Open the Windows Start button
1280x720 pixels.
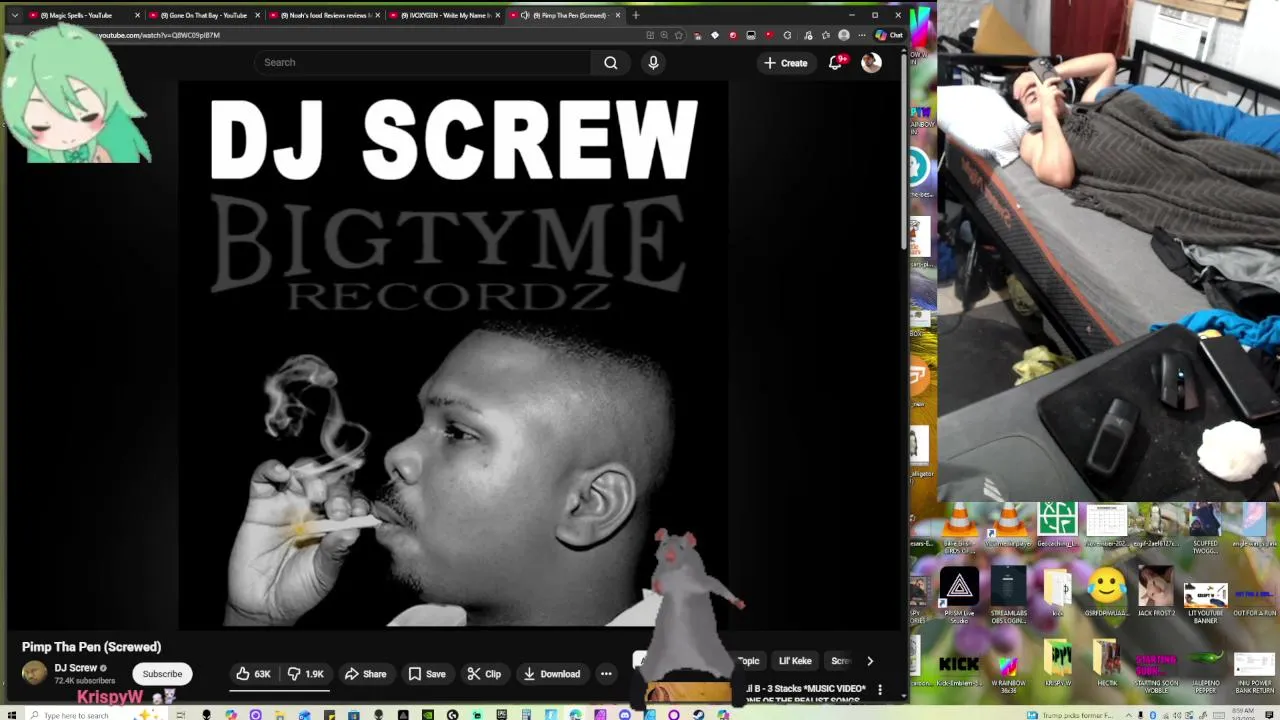(10, 714)
